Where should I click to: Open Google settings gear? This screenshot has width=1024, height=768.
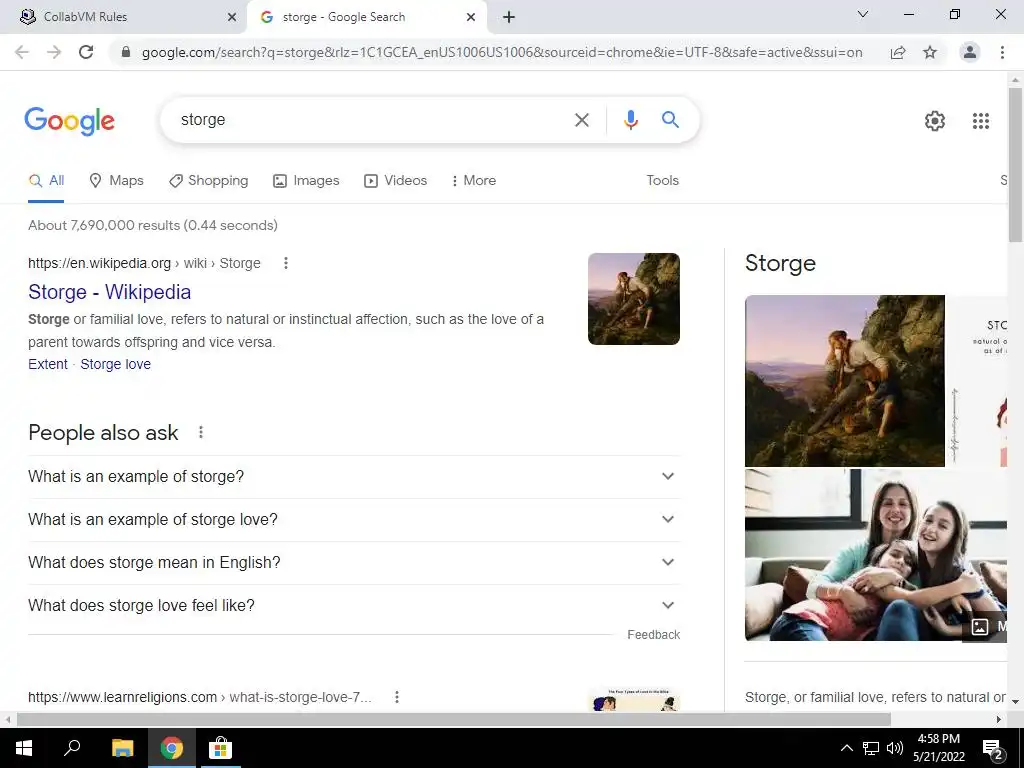point(935,121)
